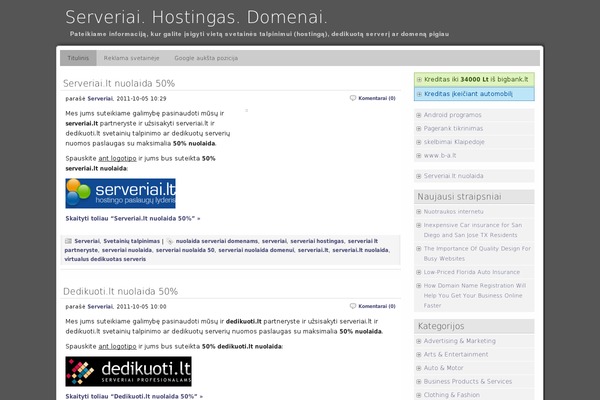
Task: Read more: Skaityti toliau Serveriai.lt nuolaida 50%
Action: point(133,219)
